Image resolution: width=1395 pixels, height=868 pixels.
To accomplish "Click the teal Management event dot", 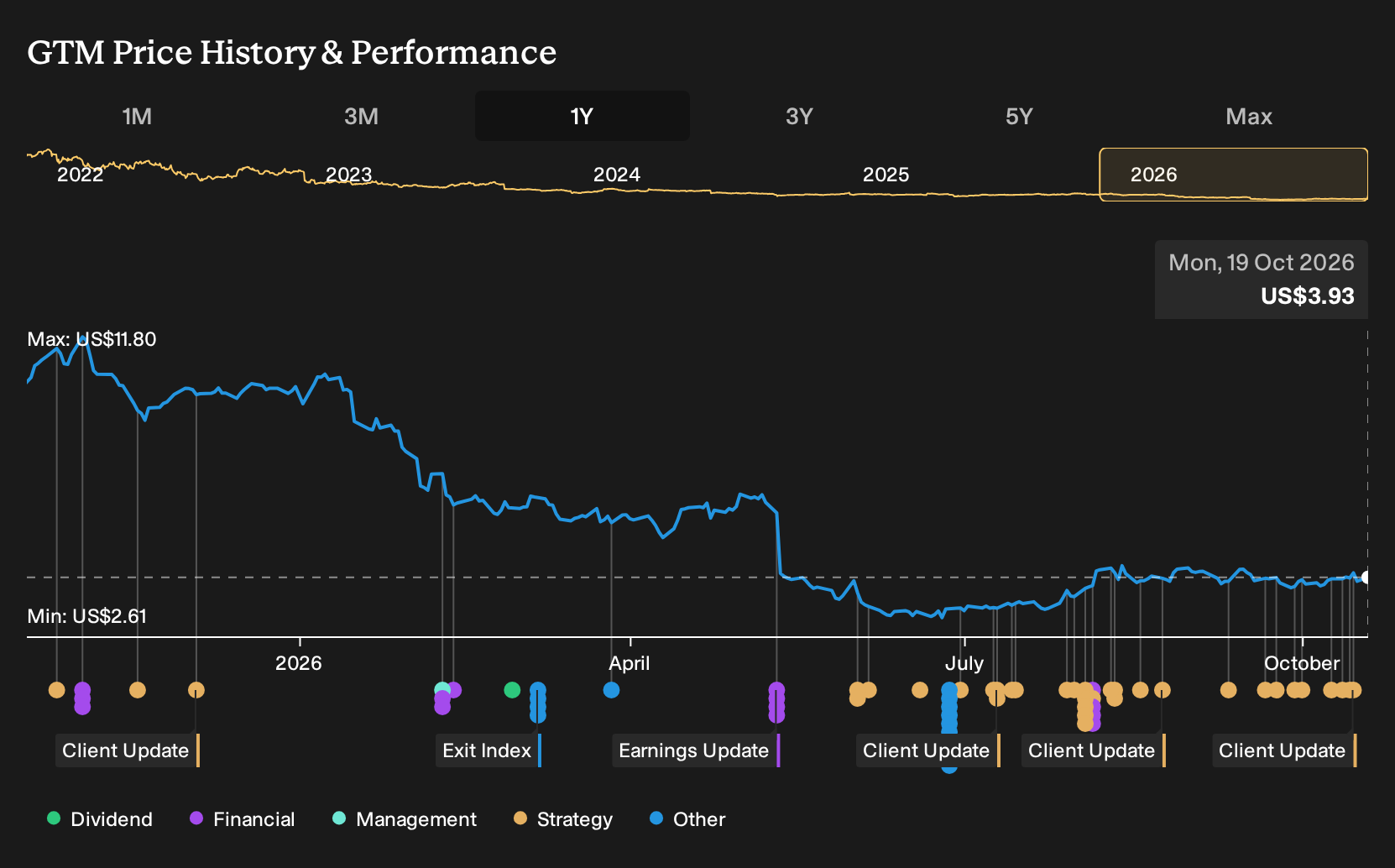I will pos(441,689).
